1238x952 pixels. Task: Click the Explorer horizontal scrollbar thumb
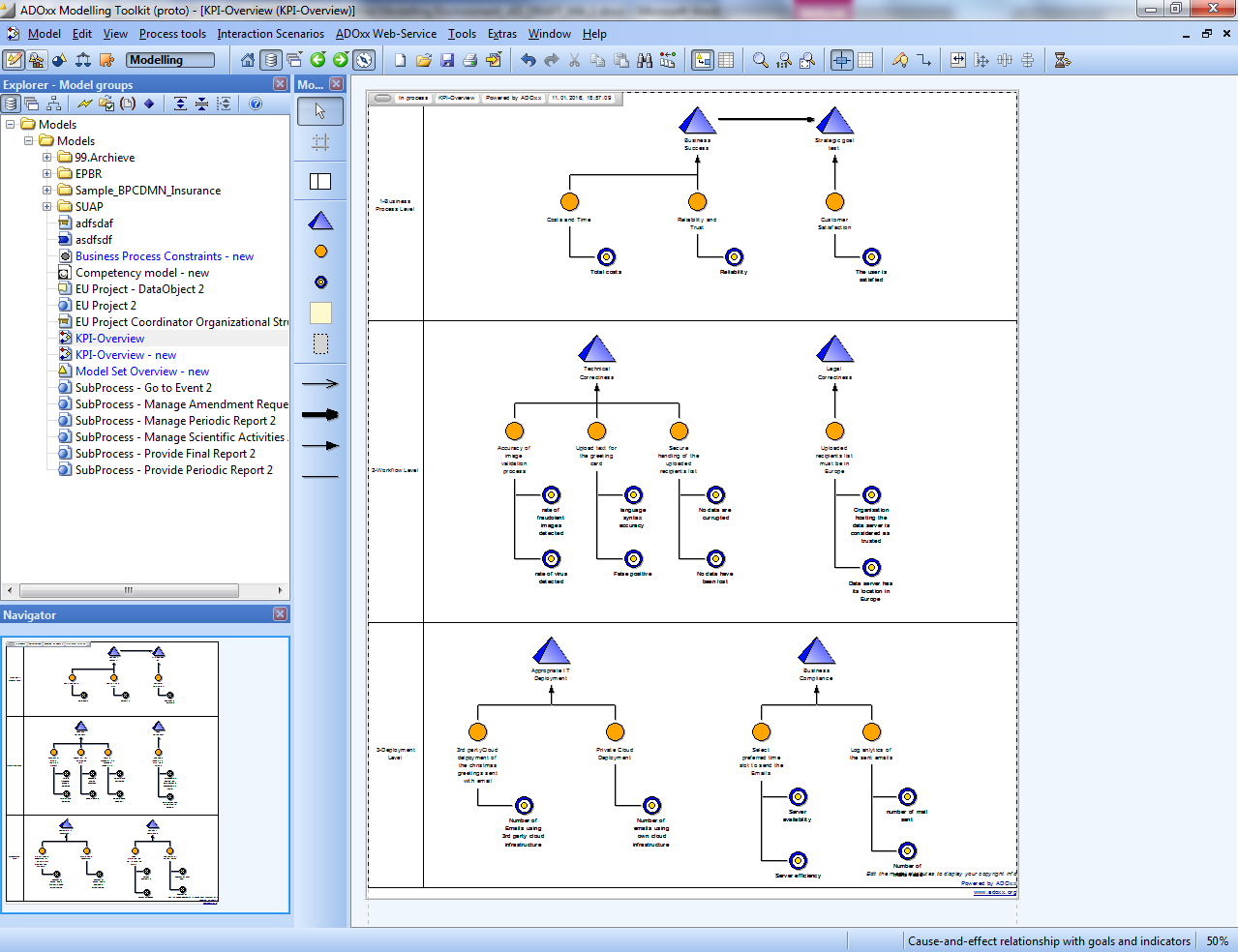(129, 590)
